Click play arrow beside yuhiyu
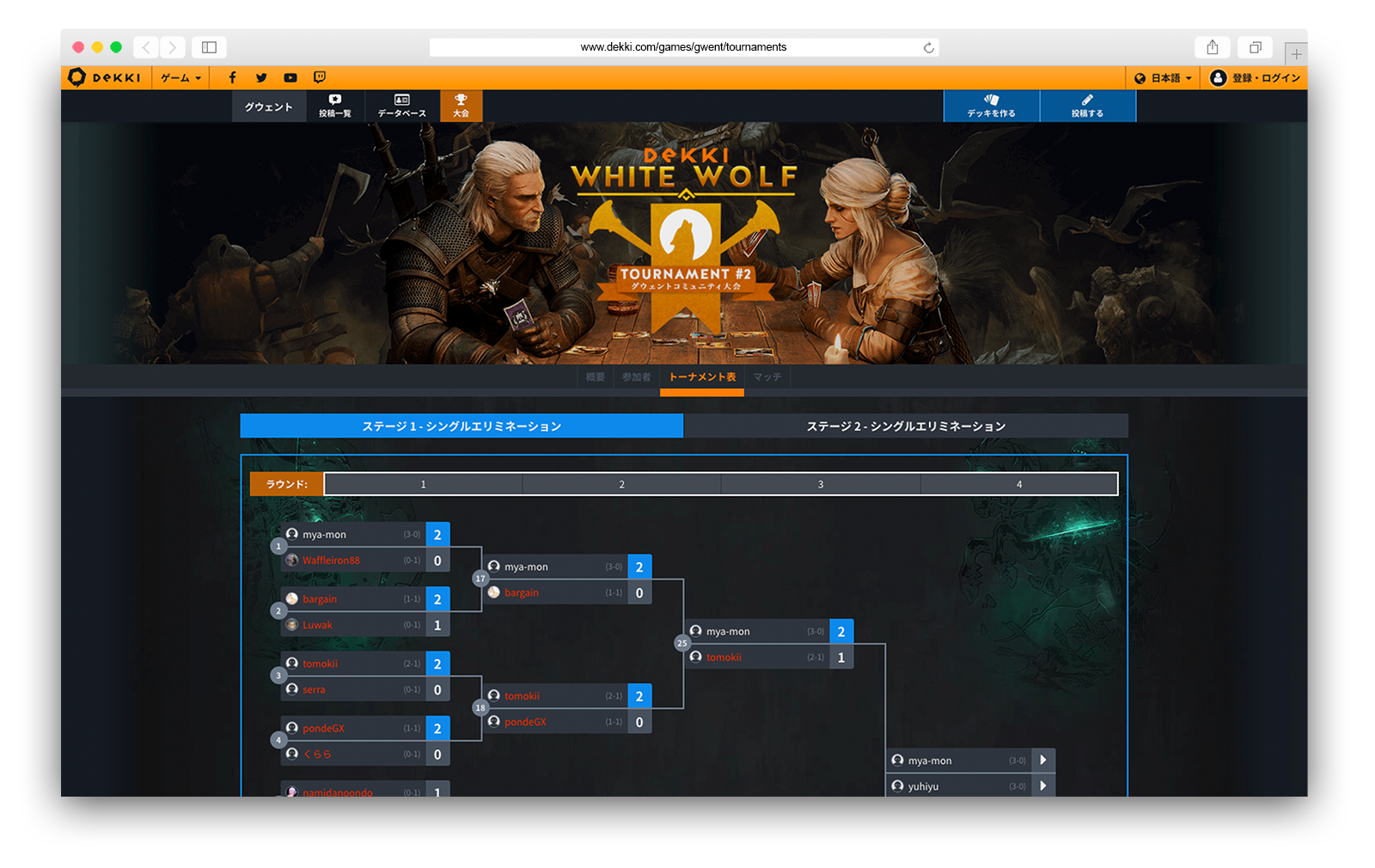The image size is (1375, 868). click(1042, 786)
